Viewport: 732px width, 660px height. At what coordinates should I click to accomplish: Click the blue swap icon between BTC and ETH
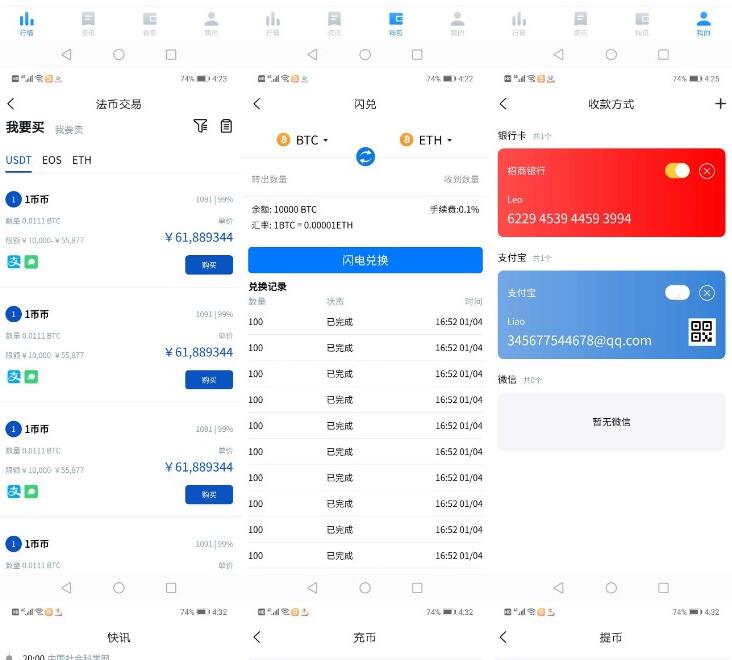click(365, 157)
